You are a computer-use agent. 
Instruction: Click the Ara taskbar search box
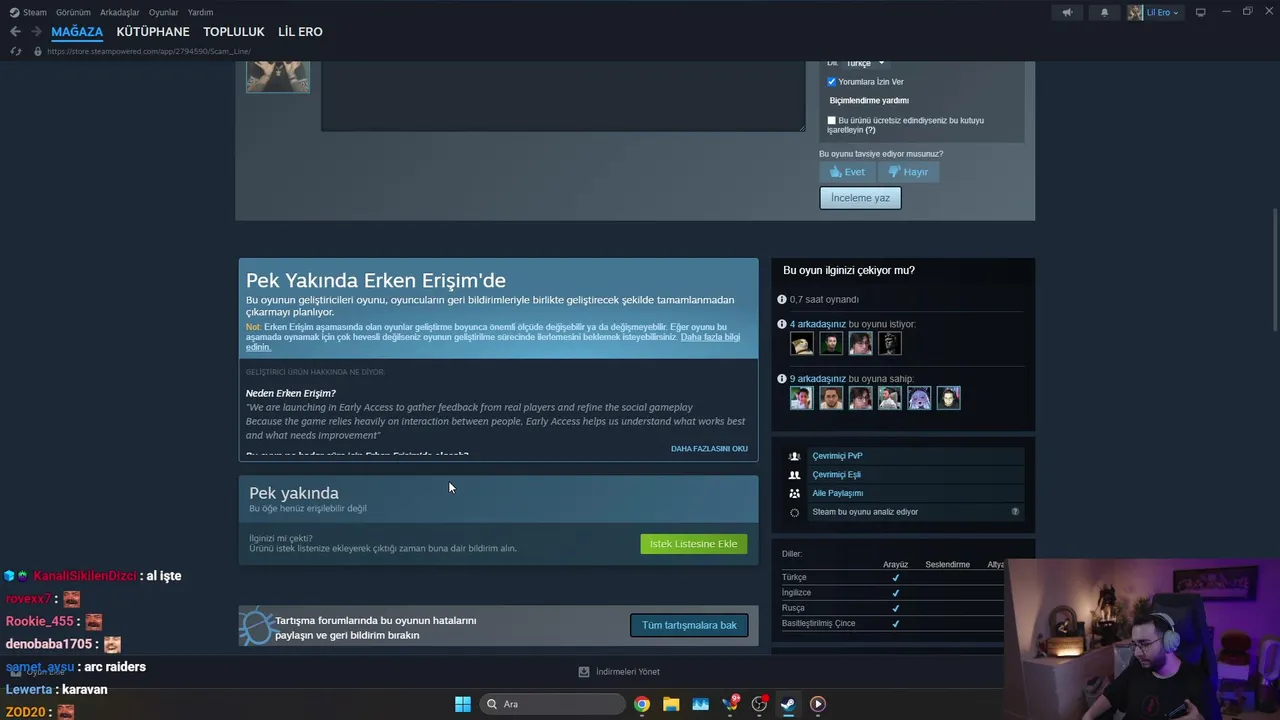pos(551,704)
